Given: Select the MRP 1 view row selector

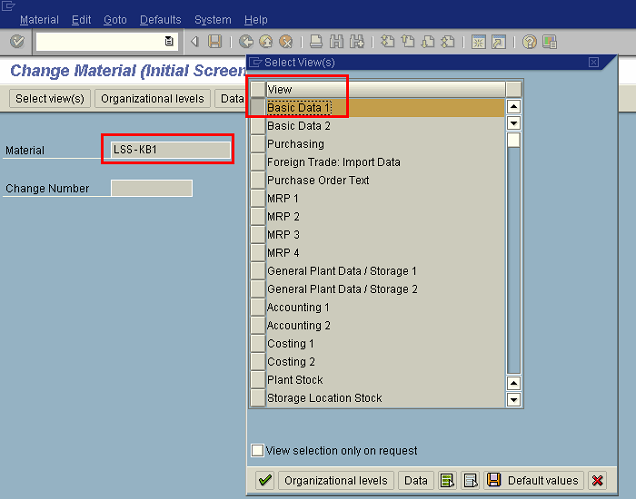Looking at the screenshot, I should pyautogui.click(x=258, y=198).
